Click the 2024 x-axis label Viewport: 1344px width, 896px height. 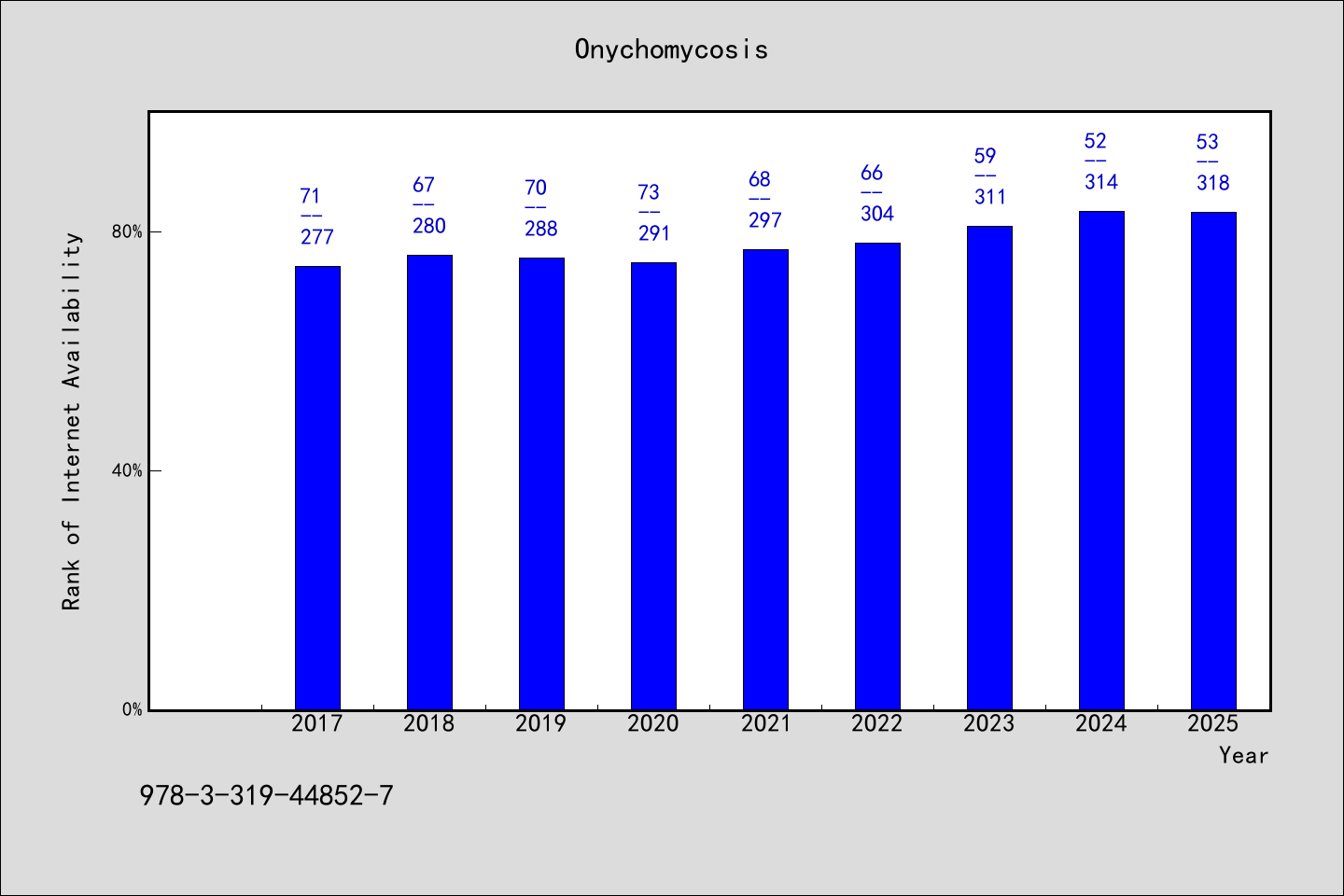[x=1101, y=723]
